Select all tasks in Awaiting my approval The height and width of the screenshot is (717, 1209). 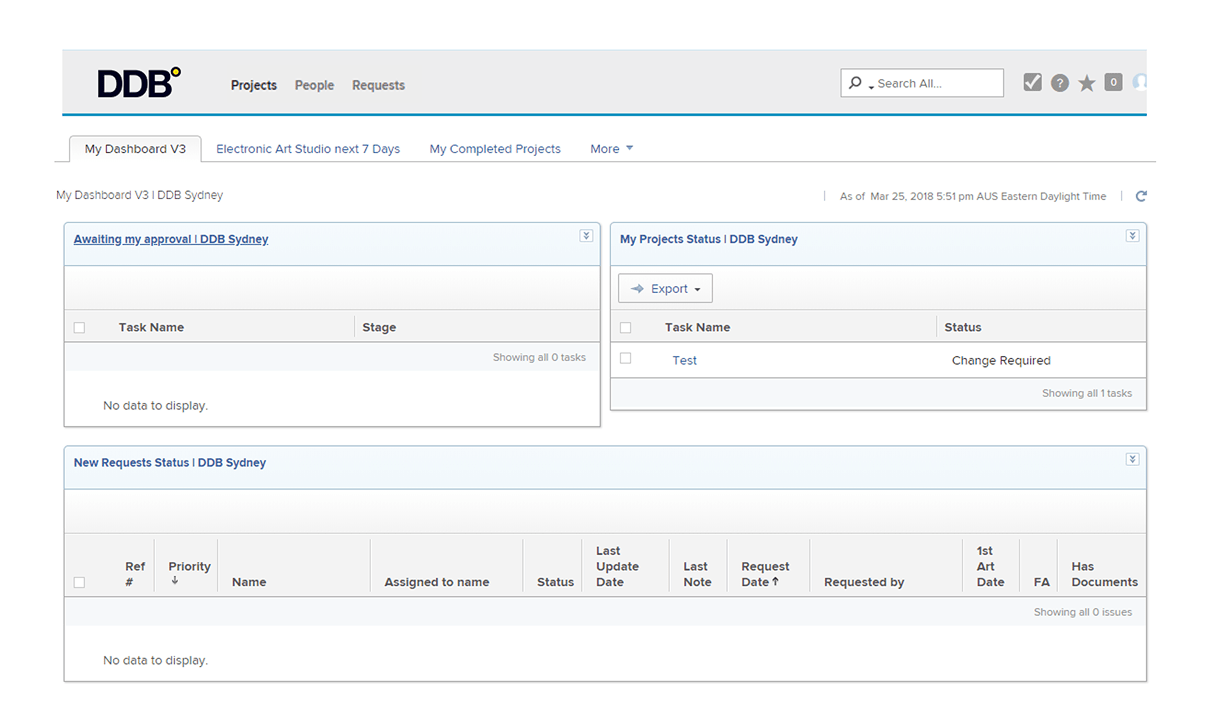[80, 328]
